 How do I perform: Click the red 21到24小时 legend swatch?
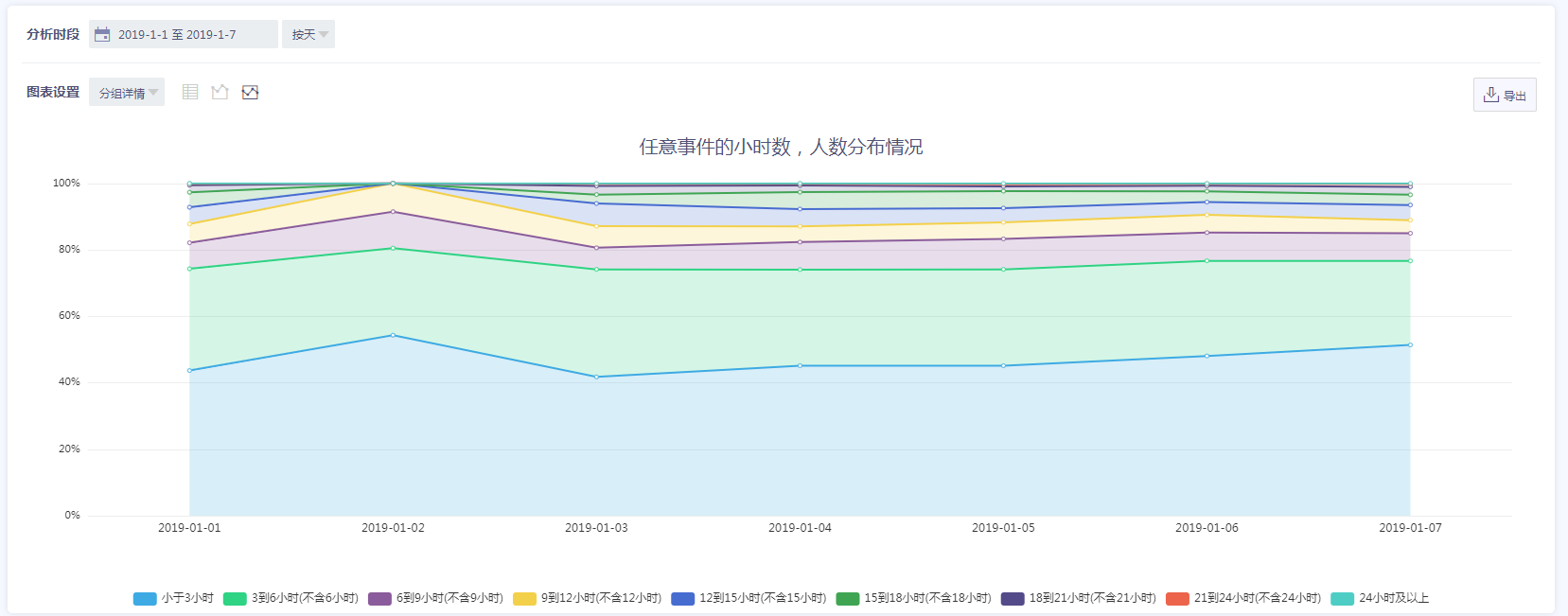coord(1177,598)
